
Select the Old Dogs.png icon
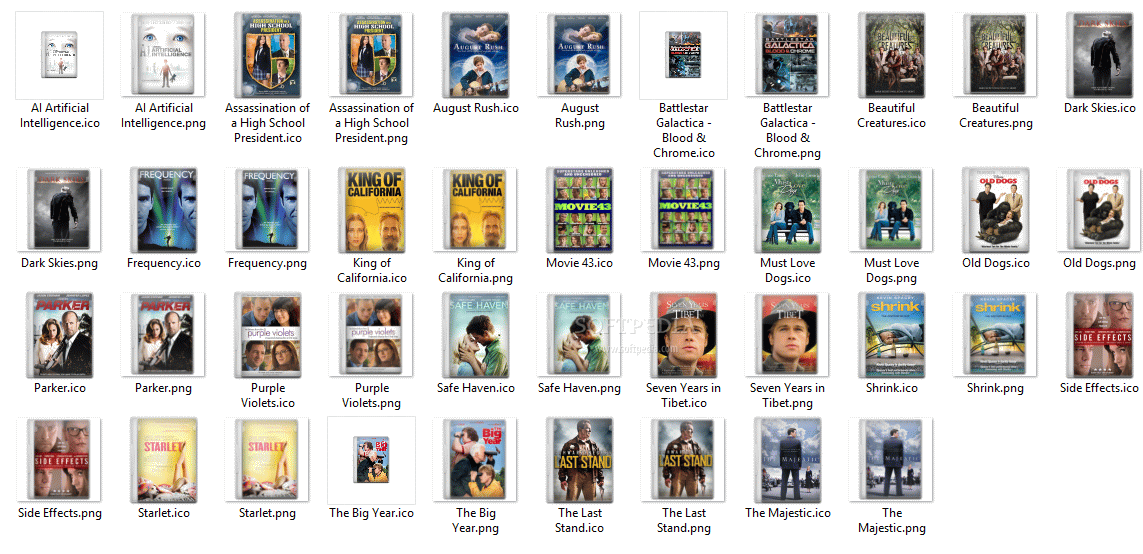point(1100,210)
